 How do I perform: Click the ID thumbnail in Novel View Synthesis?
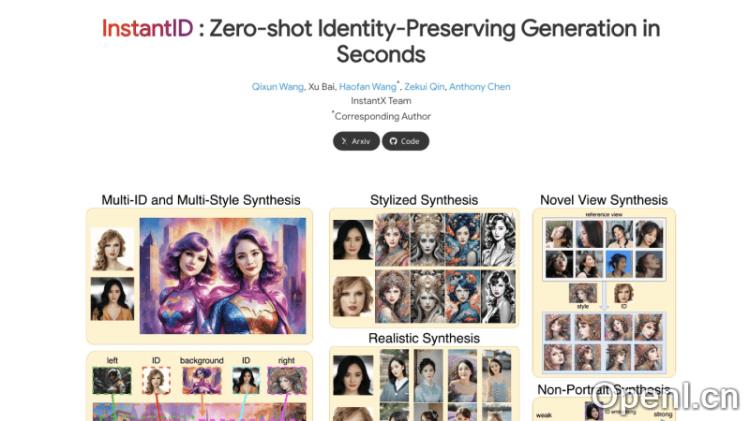[x=624, y=293]
